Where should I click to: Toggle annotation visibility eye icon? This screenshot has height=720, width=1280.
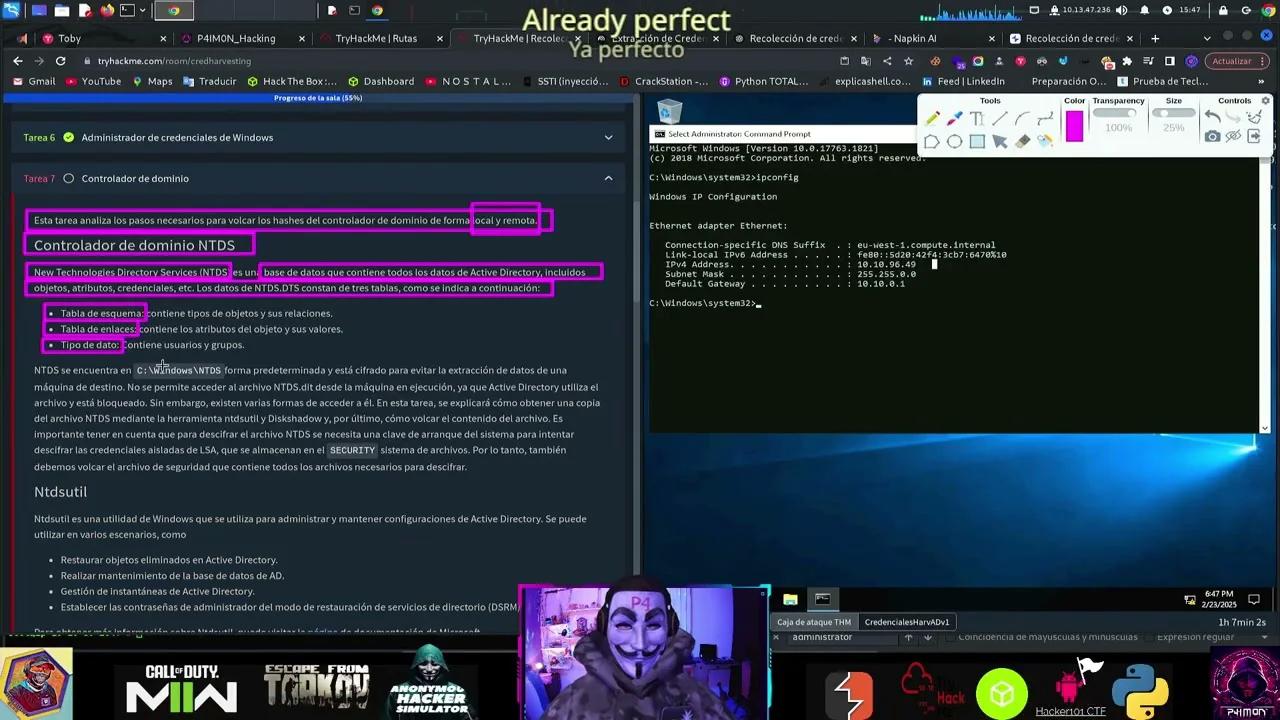pos(1233,137)
